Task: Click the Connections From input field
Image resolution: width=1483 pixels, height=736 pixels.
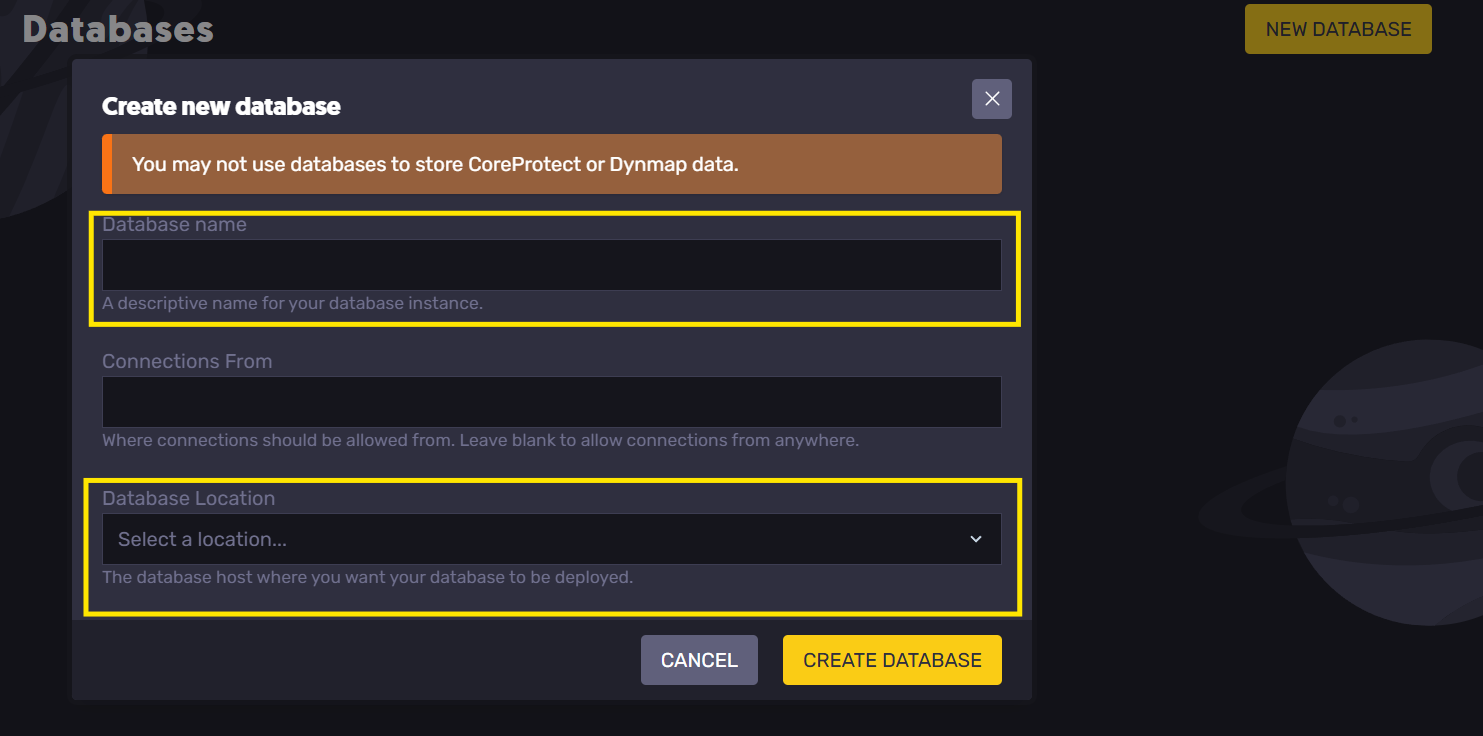Action: click(551, 402)
